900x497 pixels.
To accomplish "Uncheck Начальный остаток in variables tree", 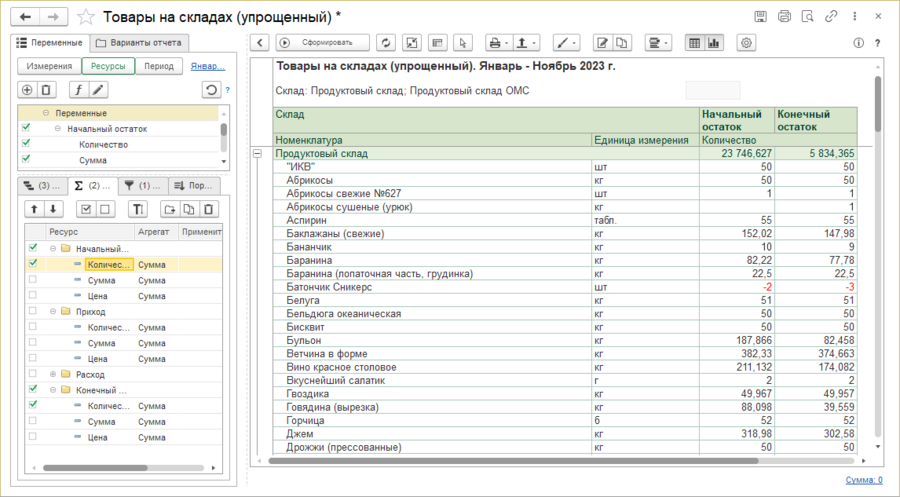I will (x=26, y=127).
